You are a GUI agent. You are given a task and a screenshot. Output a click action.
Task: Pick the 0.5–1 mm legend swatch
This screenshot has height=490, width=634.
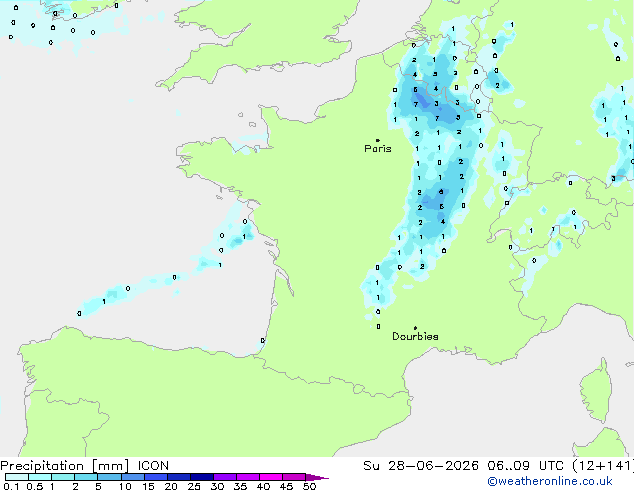click(x=40, y=477)
